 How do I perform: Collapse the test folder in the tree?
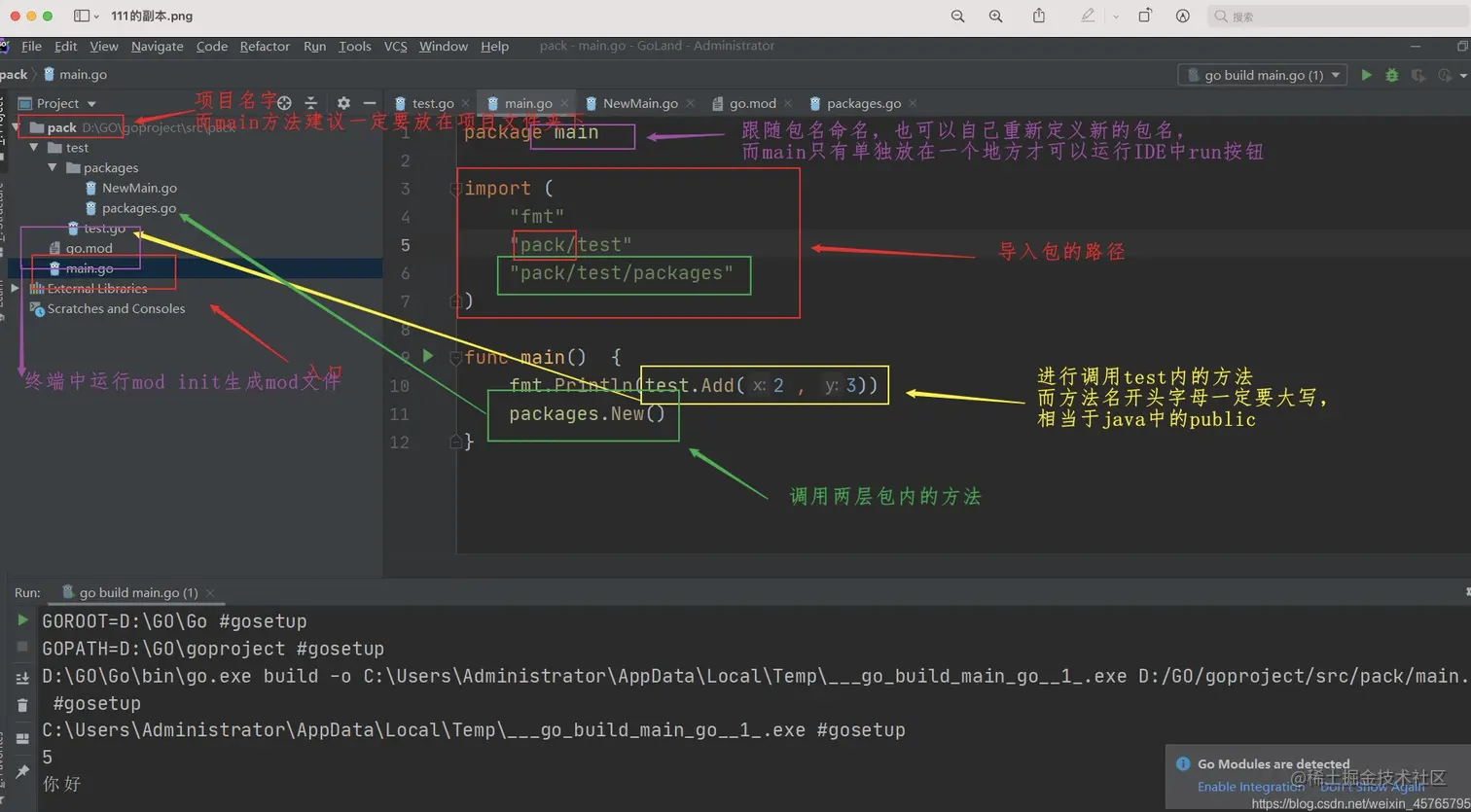(x=35, y=148)
